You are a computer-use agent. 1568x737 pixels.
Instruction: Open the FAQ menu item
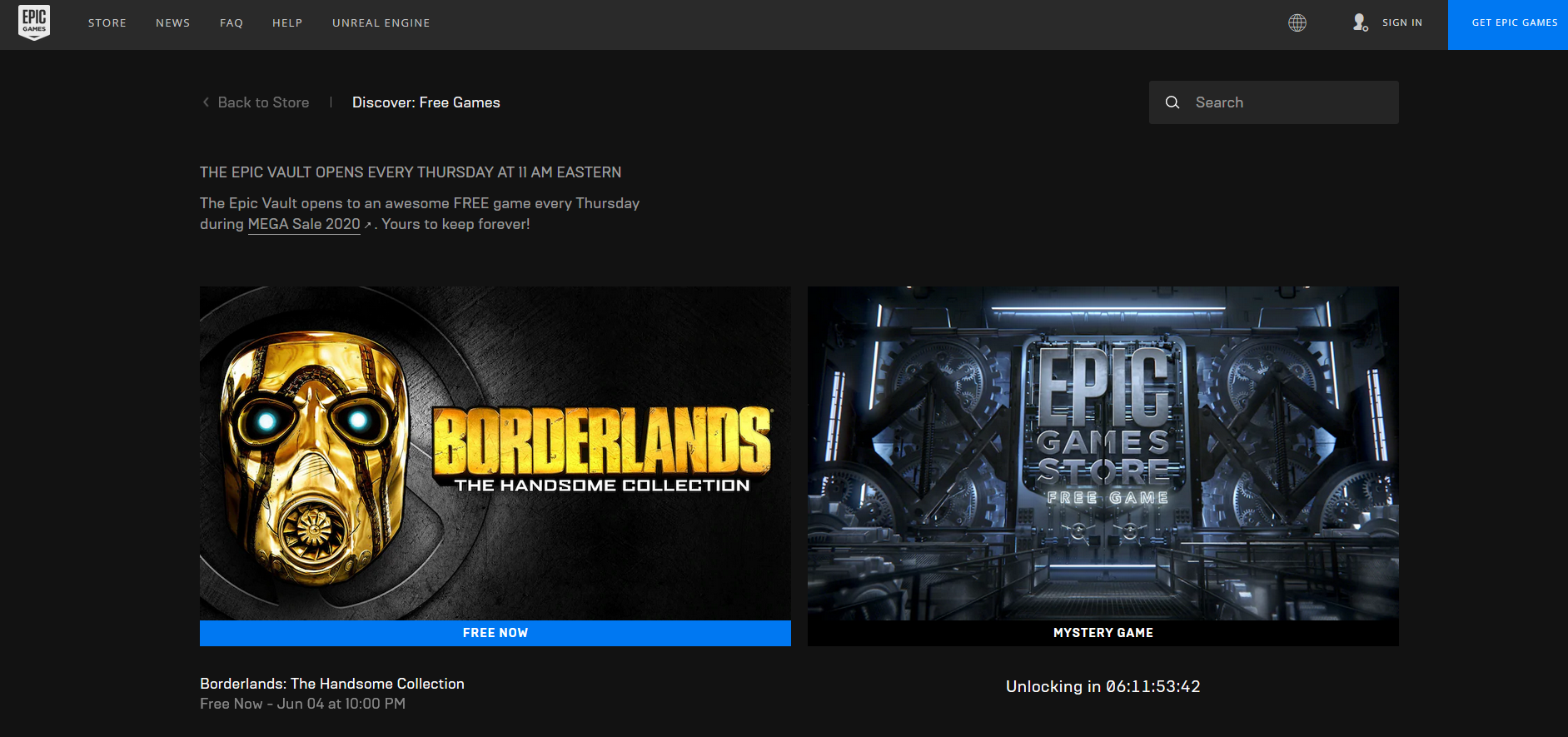tap(231, 22)
